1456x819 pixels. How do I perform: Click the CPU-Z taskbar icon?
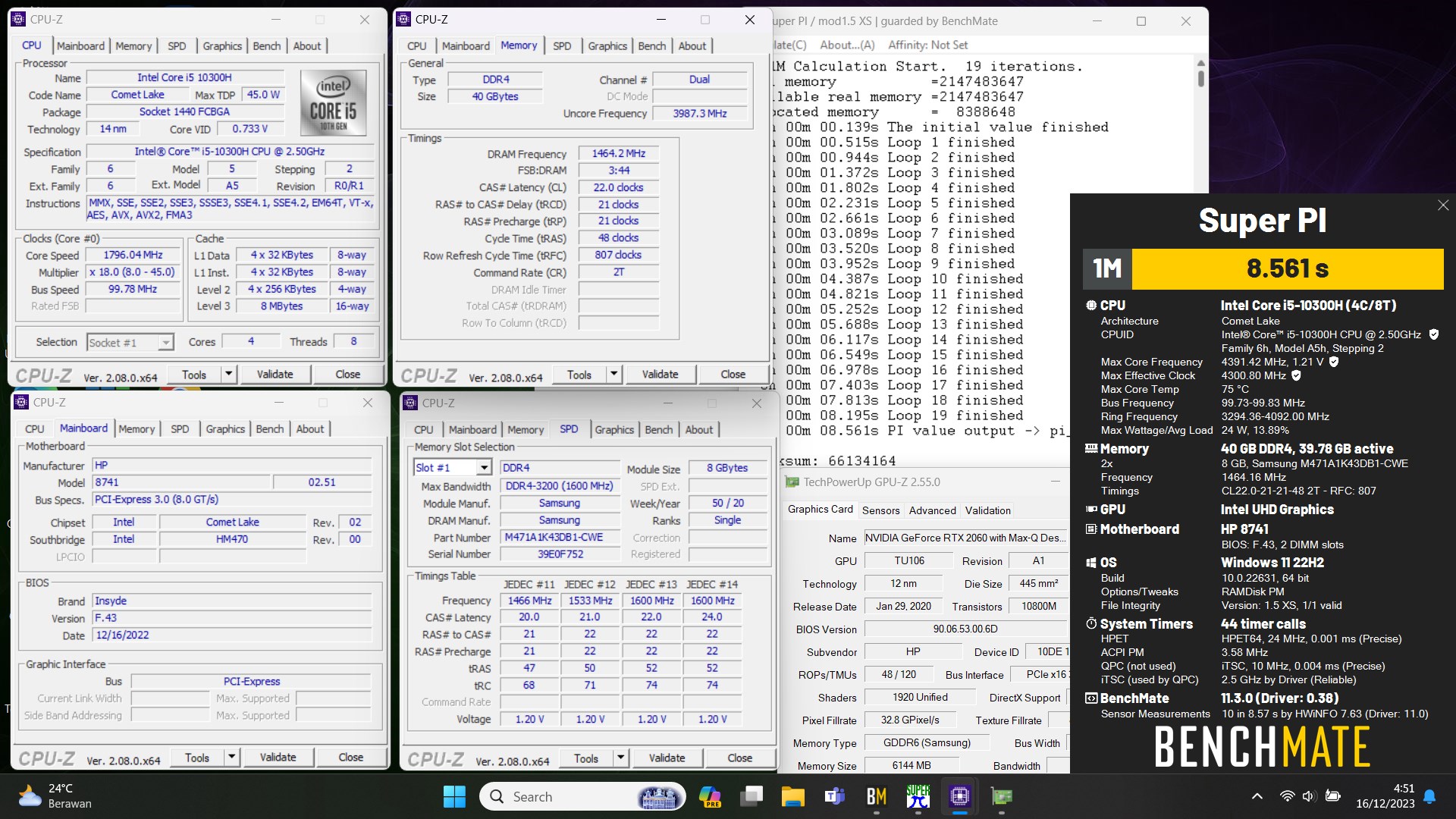(959, 796)
